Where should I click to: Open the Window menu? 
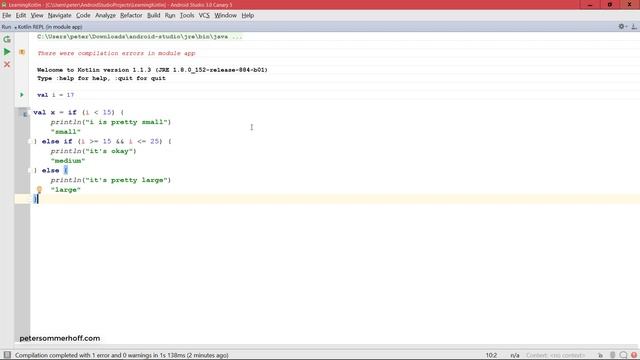pos(225,16)
